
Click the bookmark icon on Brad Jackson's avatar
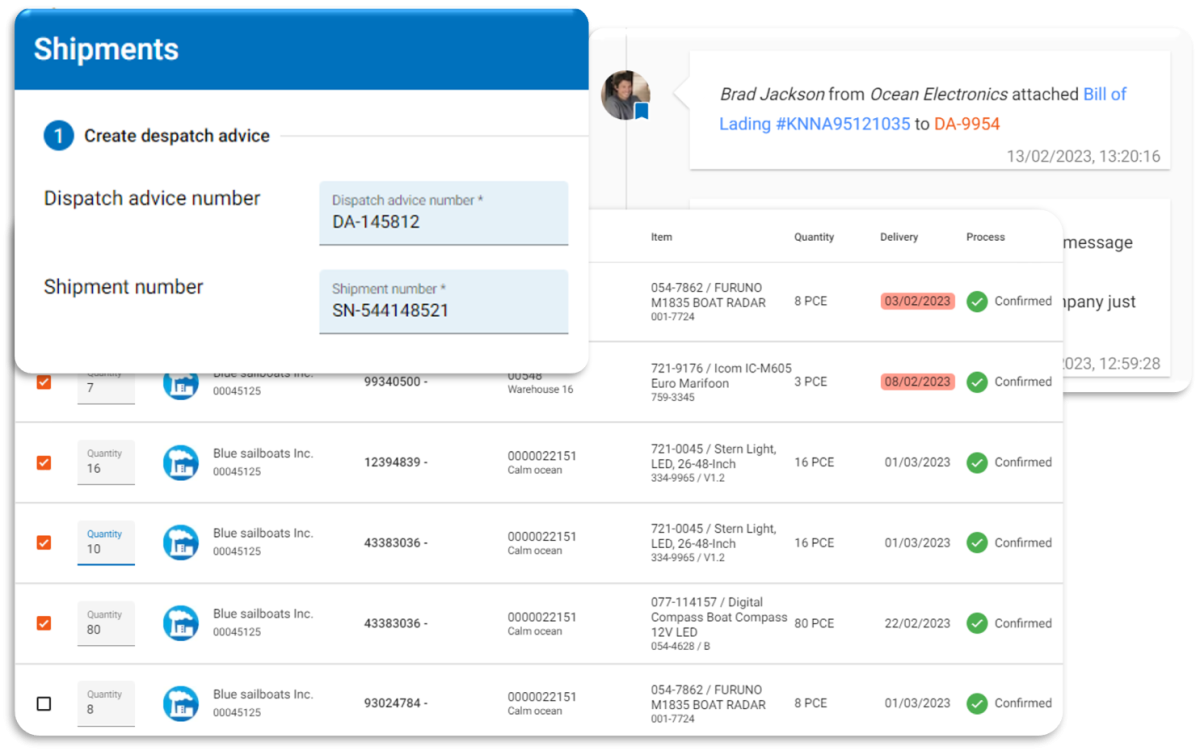640,110
